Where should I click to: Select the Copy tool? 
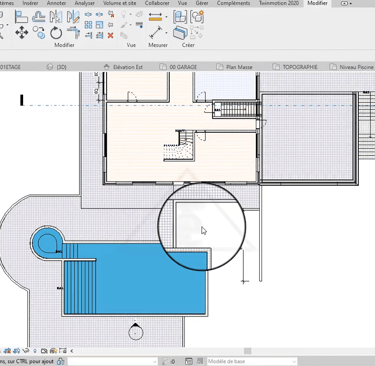40,33
